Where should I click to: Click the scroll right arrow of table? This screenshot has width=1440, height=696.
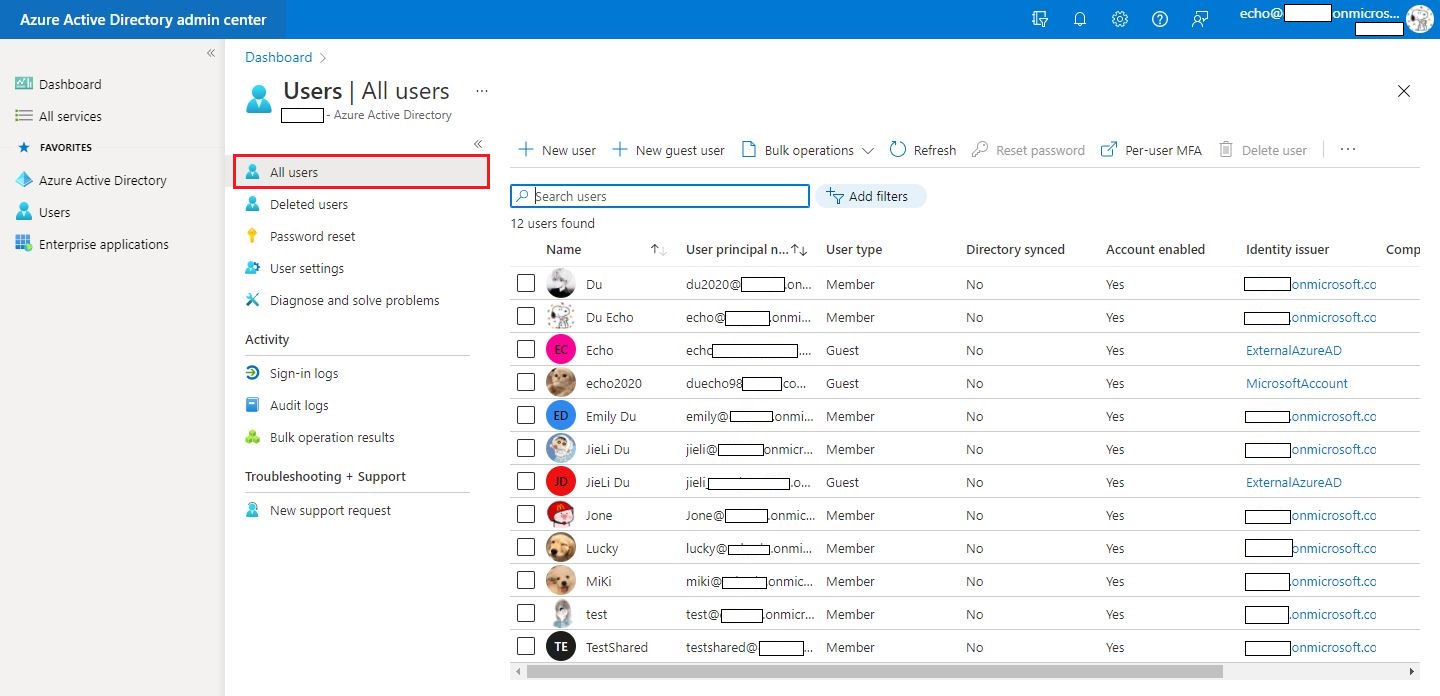point(1412,672)
